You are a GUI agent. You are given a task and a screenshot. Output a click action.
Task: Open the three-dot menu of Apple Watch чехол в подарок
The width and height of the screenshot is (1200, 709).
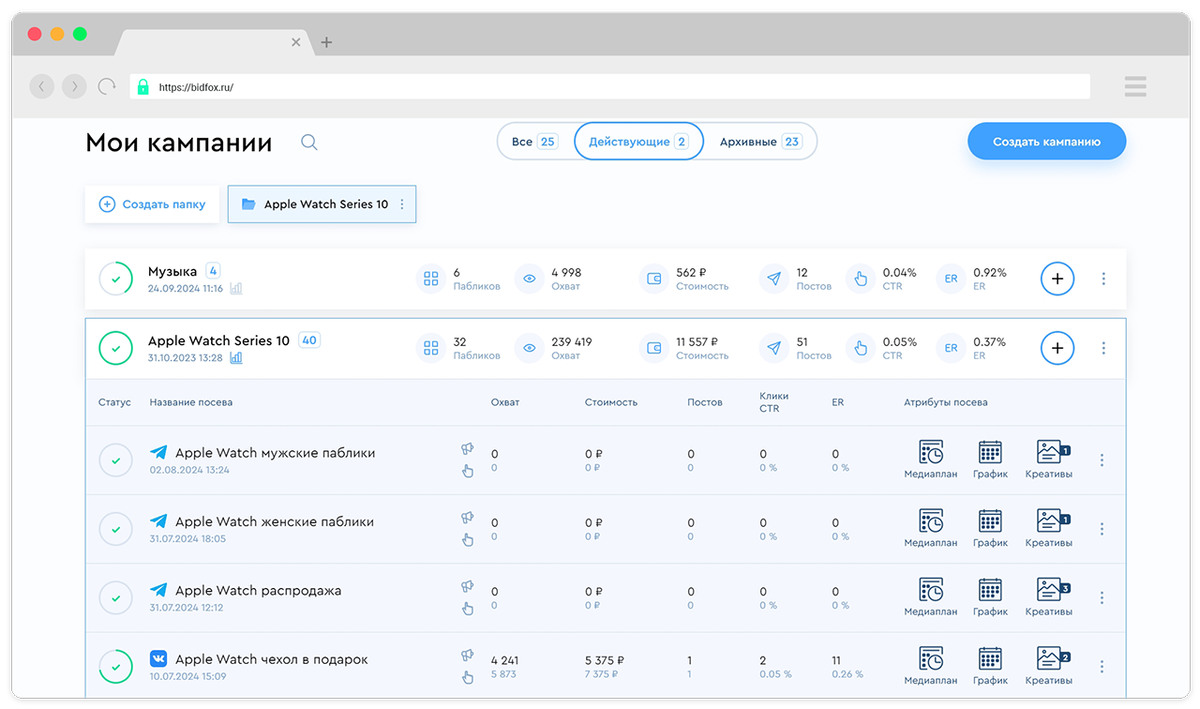[x=1102, y=666]
